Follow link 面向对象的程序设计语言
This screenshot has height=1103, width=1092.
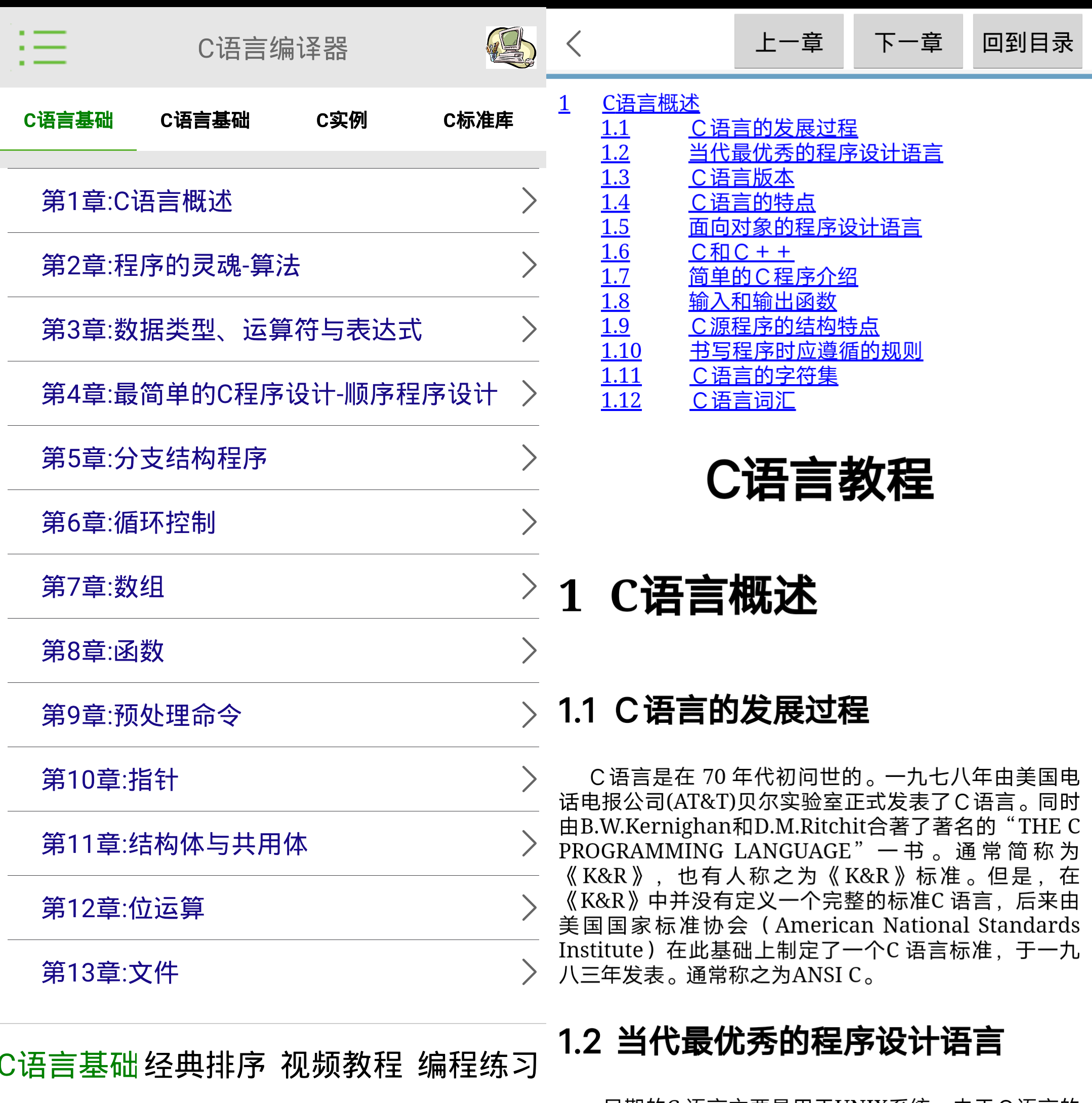805,227
